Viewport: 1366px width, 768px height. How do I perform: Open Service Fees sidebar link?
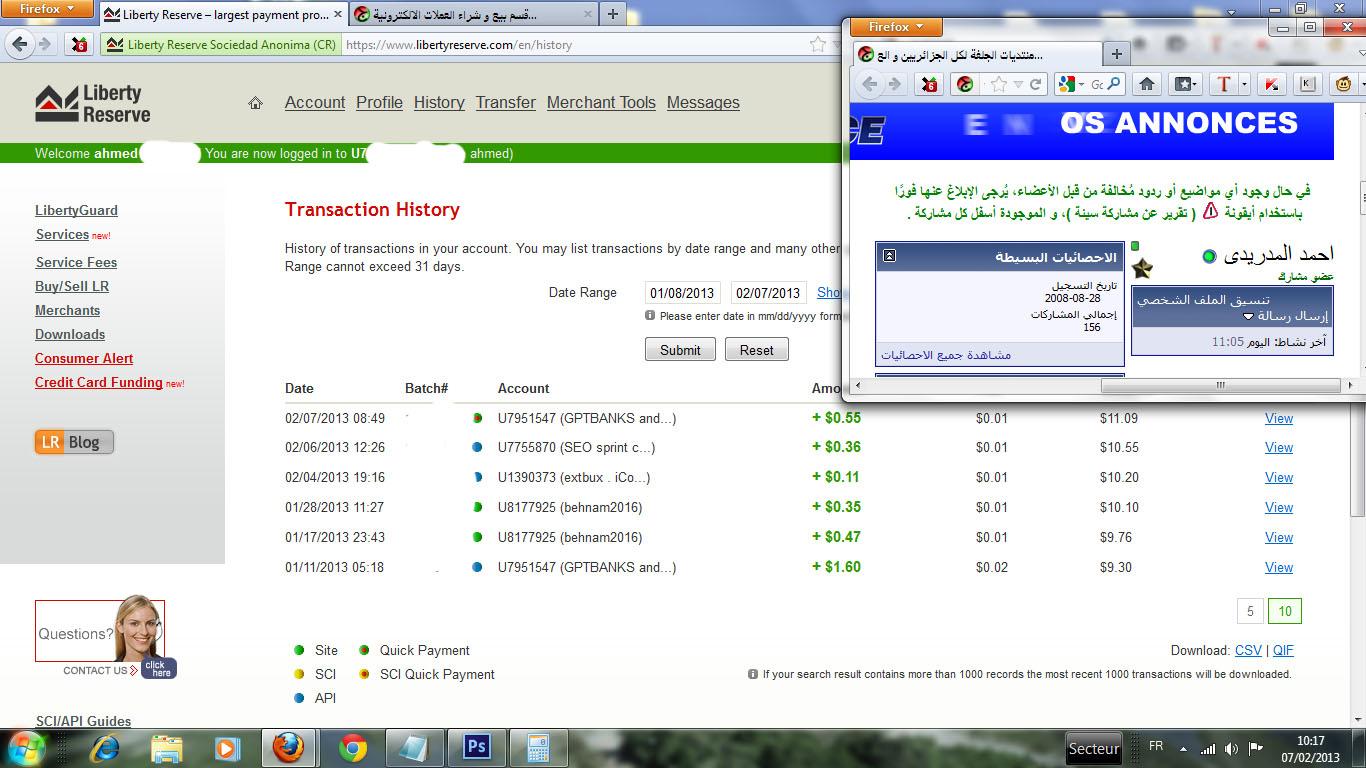76,262
